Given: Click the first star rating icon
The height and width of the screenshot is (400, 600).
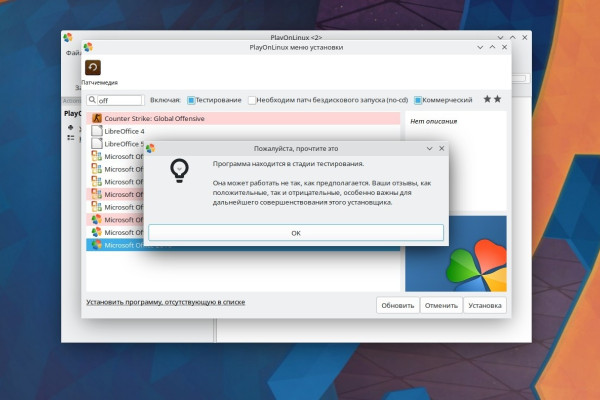Looking at the screenshot, I should click(x=487, y=99).
